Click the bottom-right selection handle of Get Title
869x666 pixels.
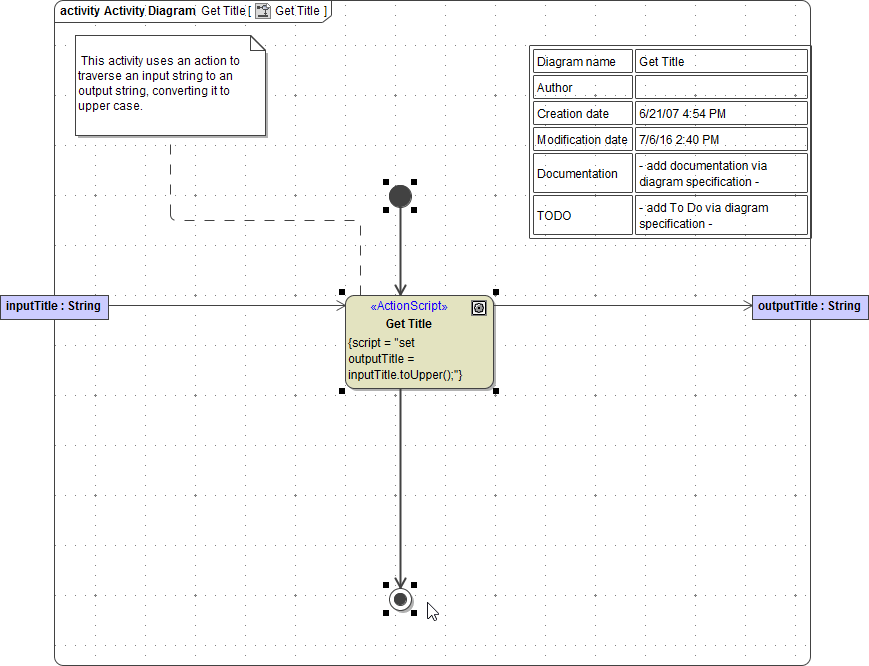pos(494,391)
